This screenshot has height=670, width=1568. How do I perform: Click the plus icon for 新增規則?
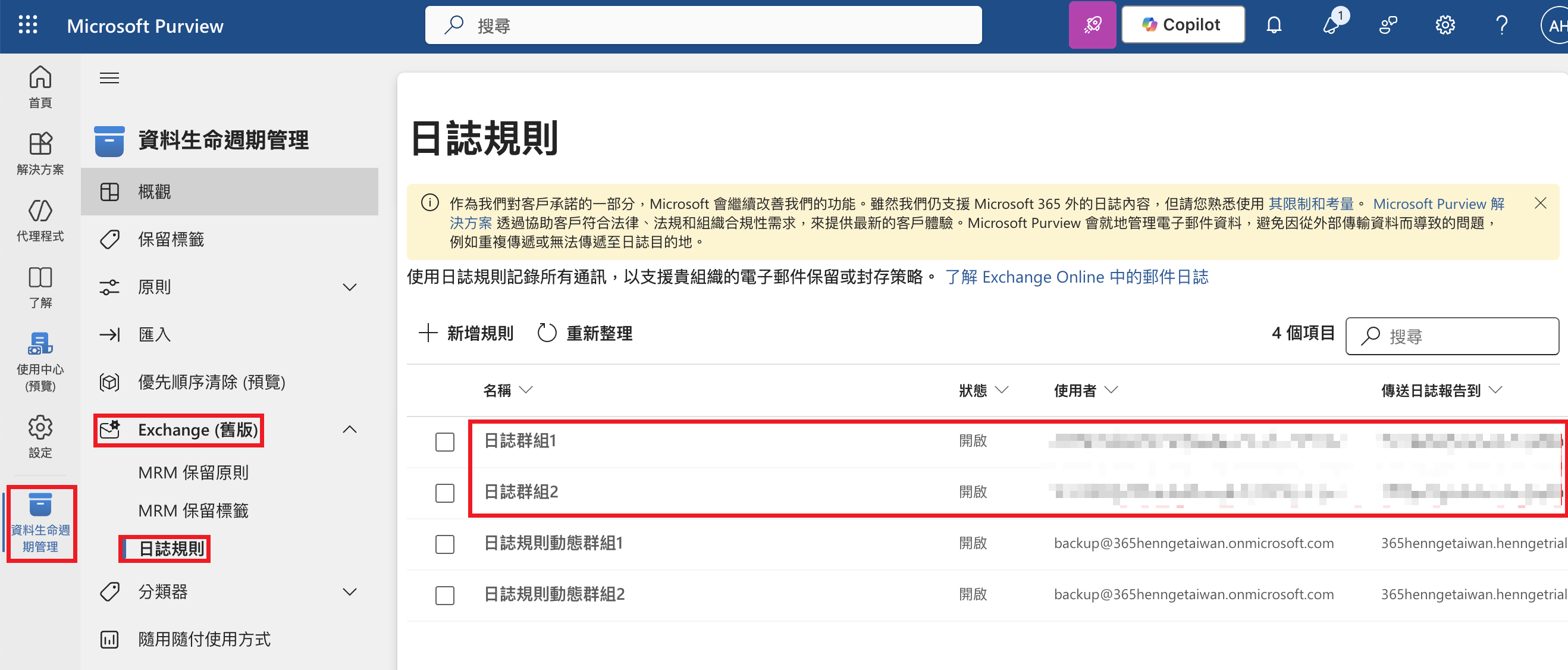coord(428,333)
